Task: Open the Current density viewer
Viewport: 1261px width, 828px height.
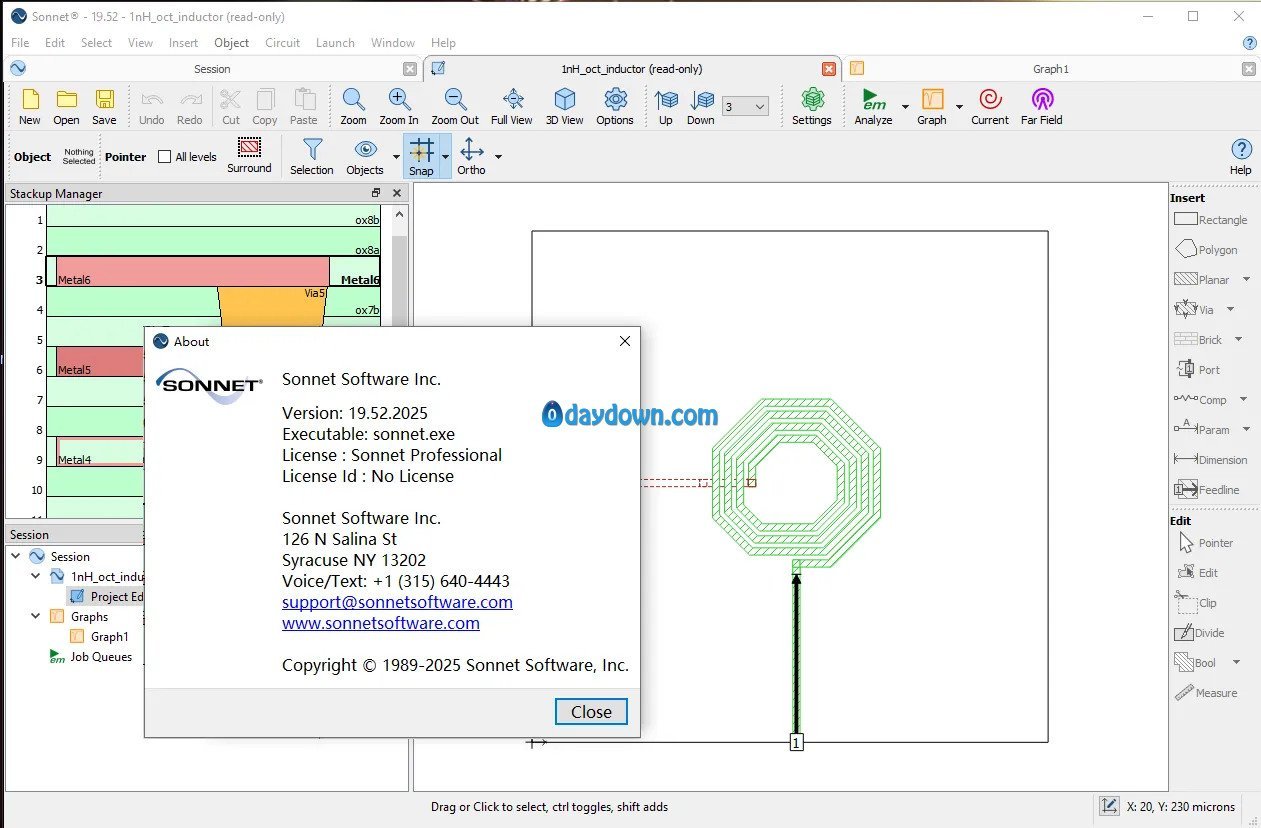Action: [x=990, y=106]
